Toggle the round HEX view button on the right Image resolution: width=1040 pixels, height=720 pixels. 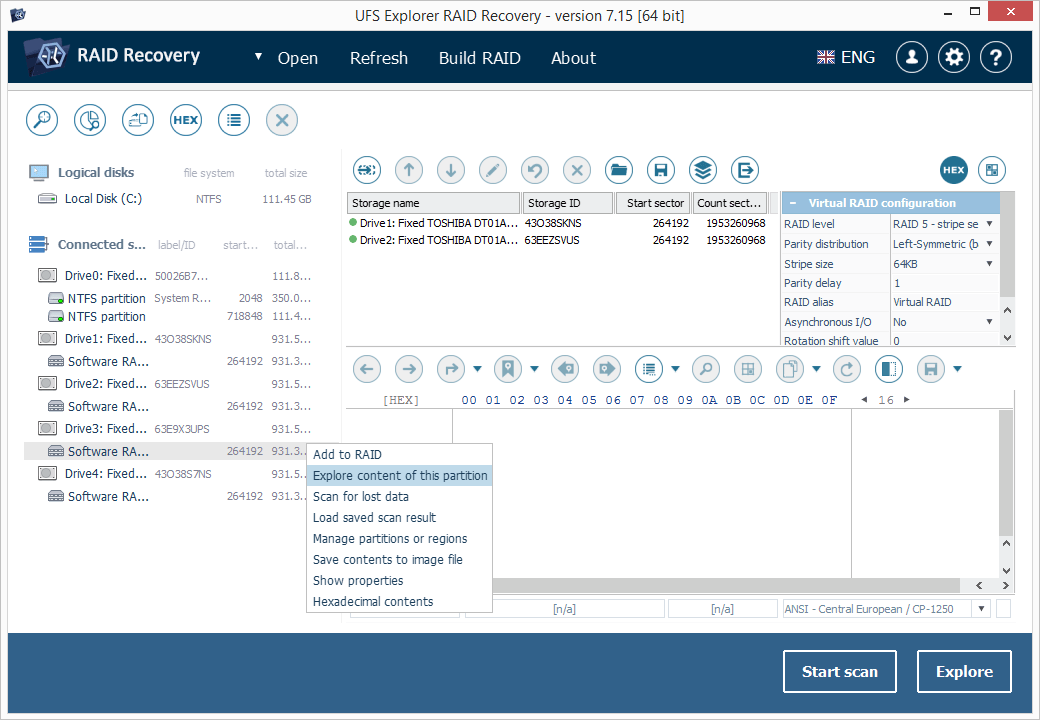(x=954, y=170)
